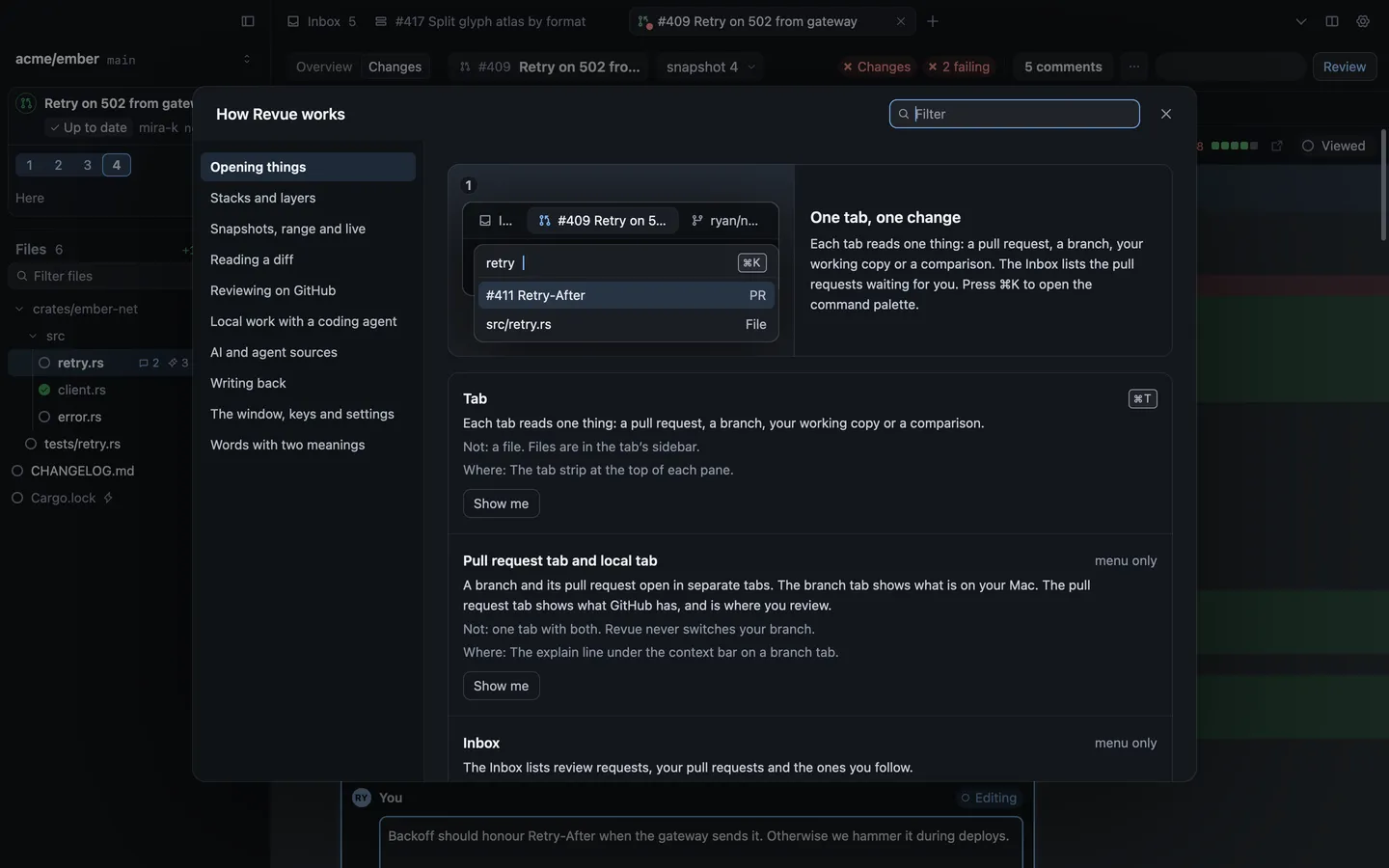Mark tests/retry.rs as viewed
The height and width of the screenshot is (868, 1389).
pyautogui.click(x=31, y=444)
